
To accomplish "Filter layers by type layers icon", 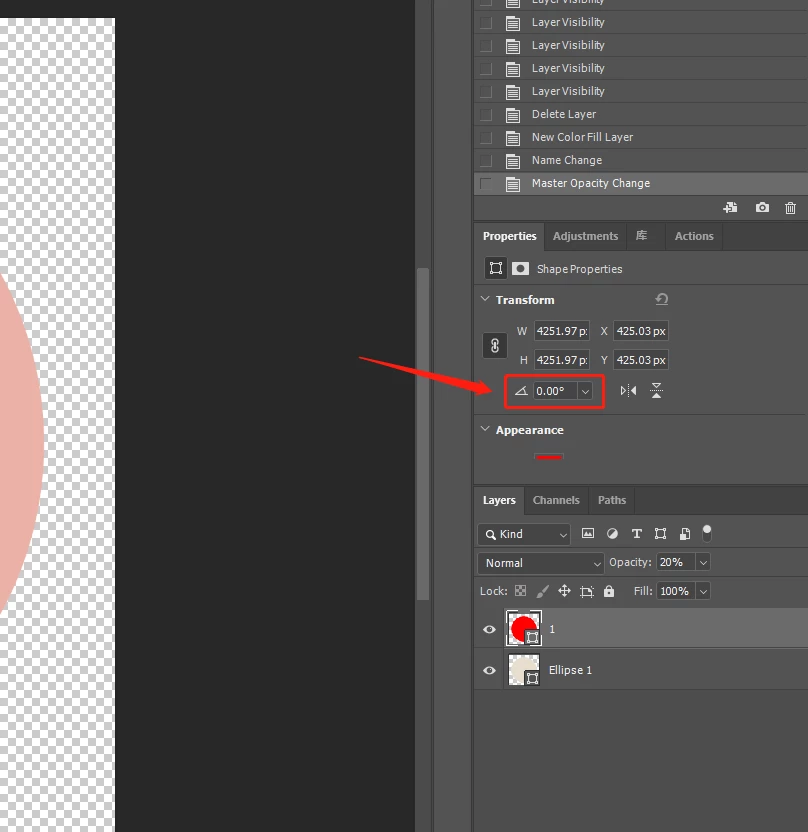I will click(x=637, y=534).
